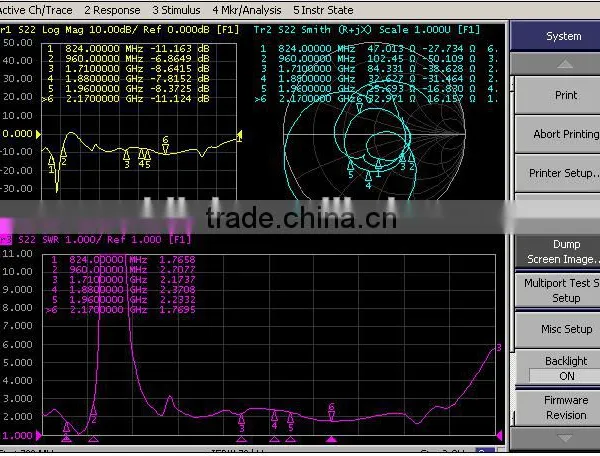This screenshot has height=456, width=600.
Task: Select marker 6 on the SWR trace
Action: 331,412
